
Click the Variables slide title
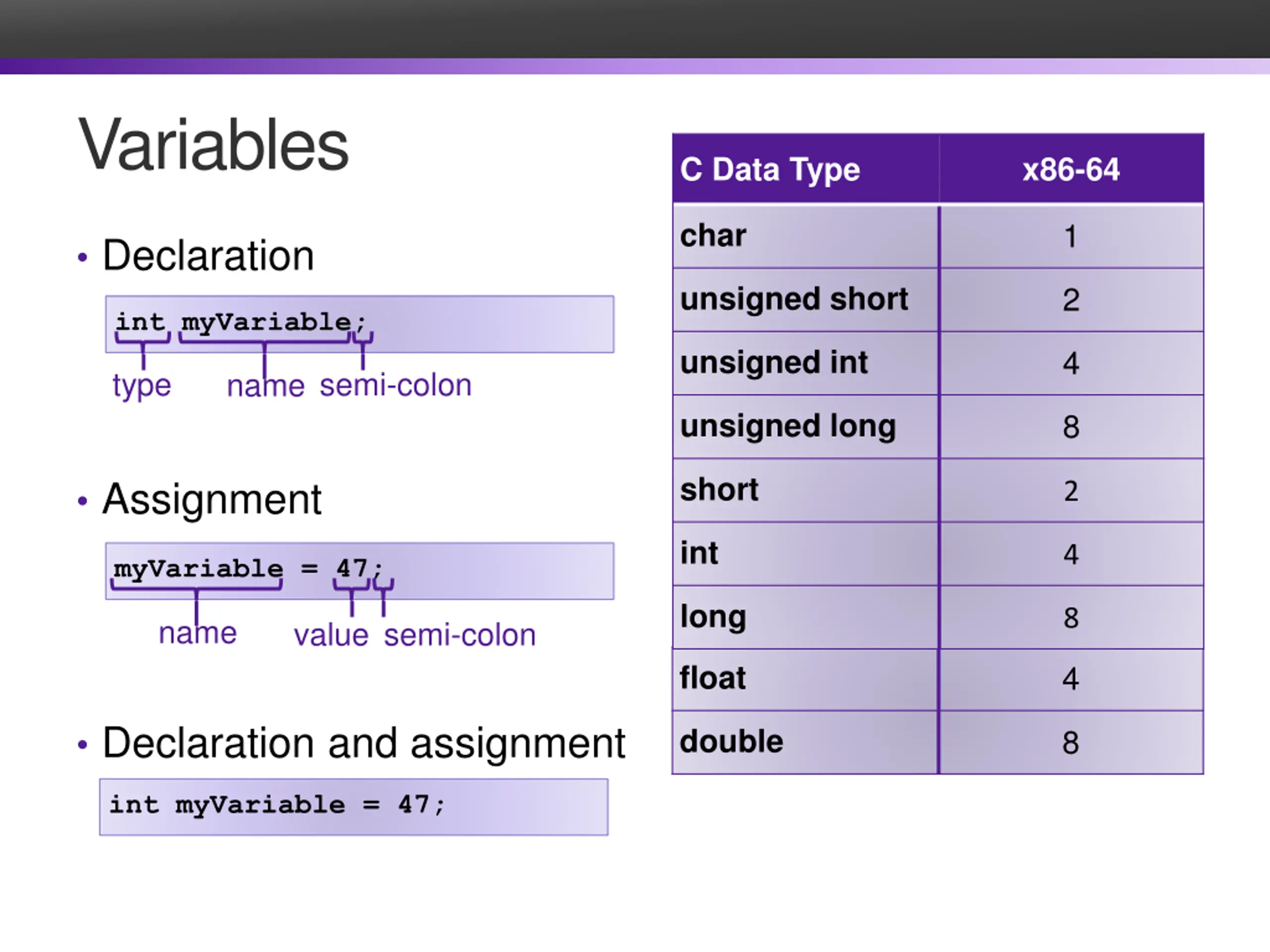(x=214, y=145)
